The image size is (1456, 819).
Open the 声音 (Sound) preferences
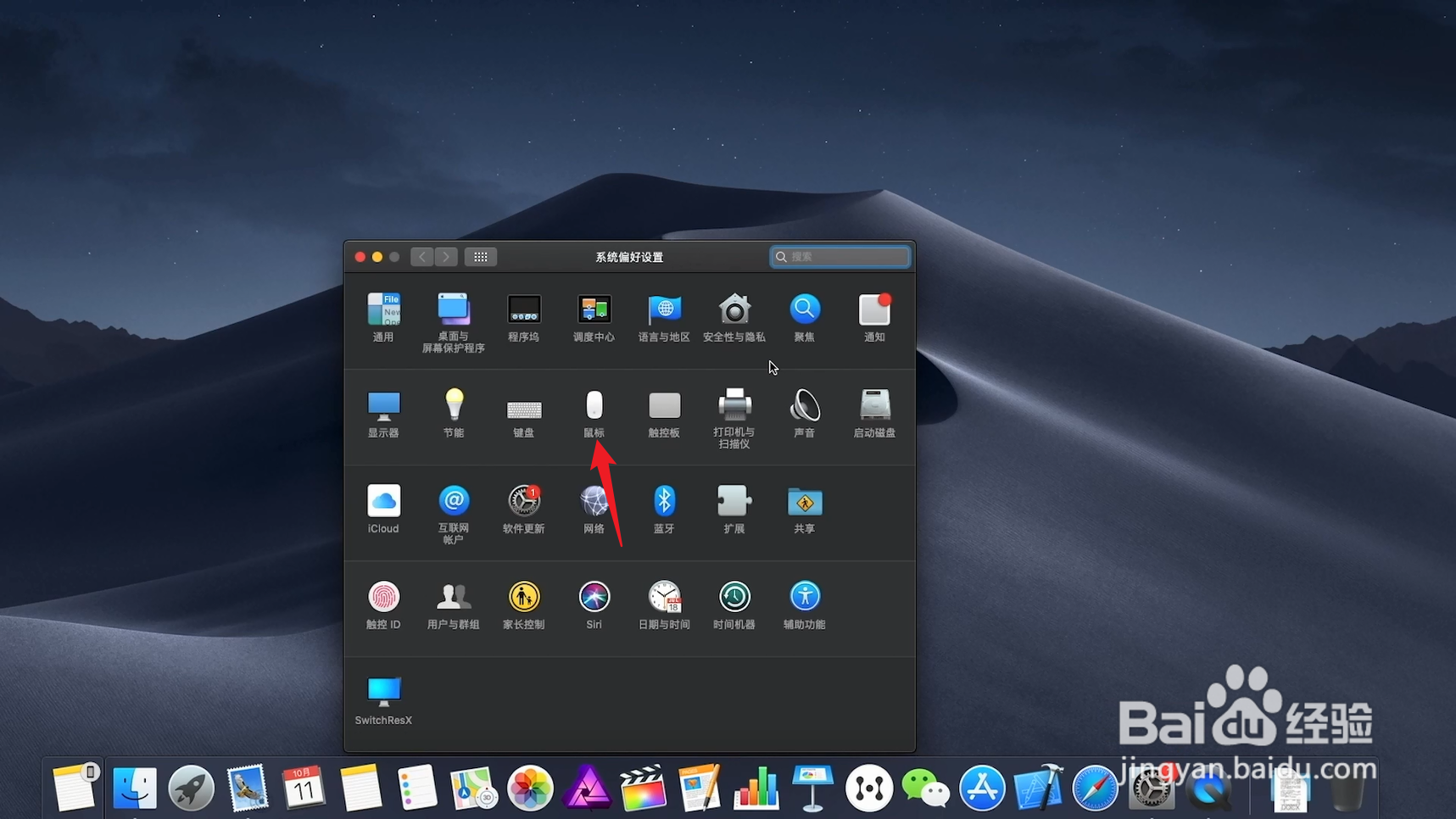pos(805,413)
